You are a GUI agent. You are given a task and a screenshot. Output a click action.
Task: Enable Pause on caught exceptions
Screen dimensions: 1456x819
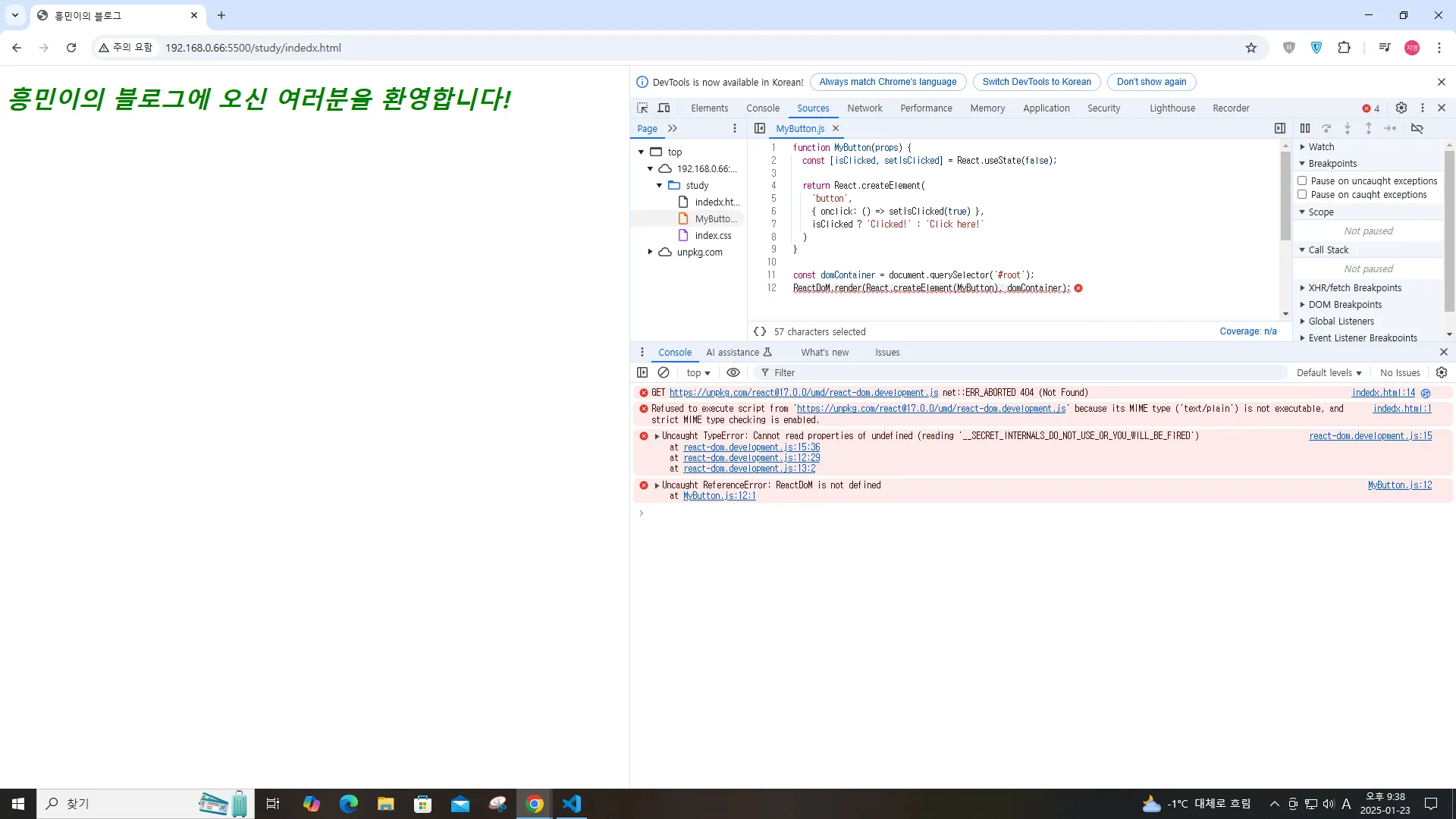tap(1302, 195)
